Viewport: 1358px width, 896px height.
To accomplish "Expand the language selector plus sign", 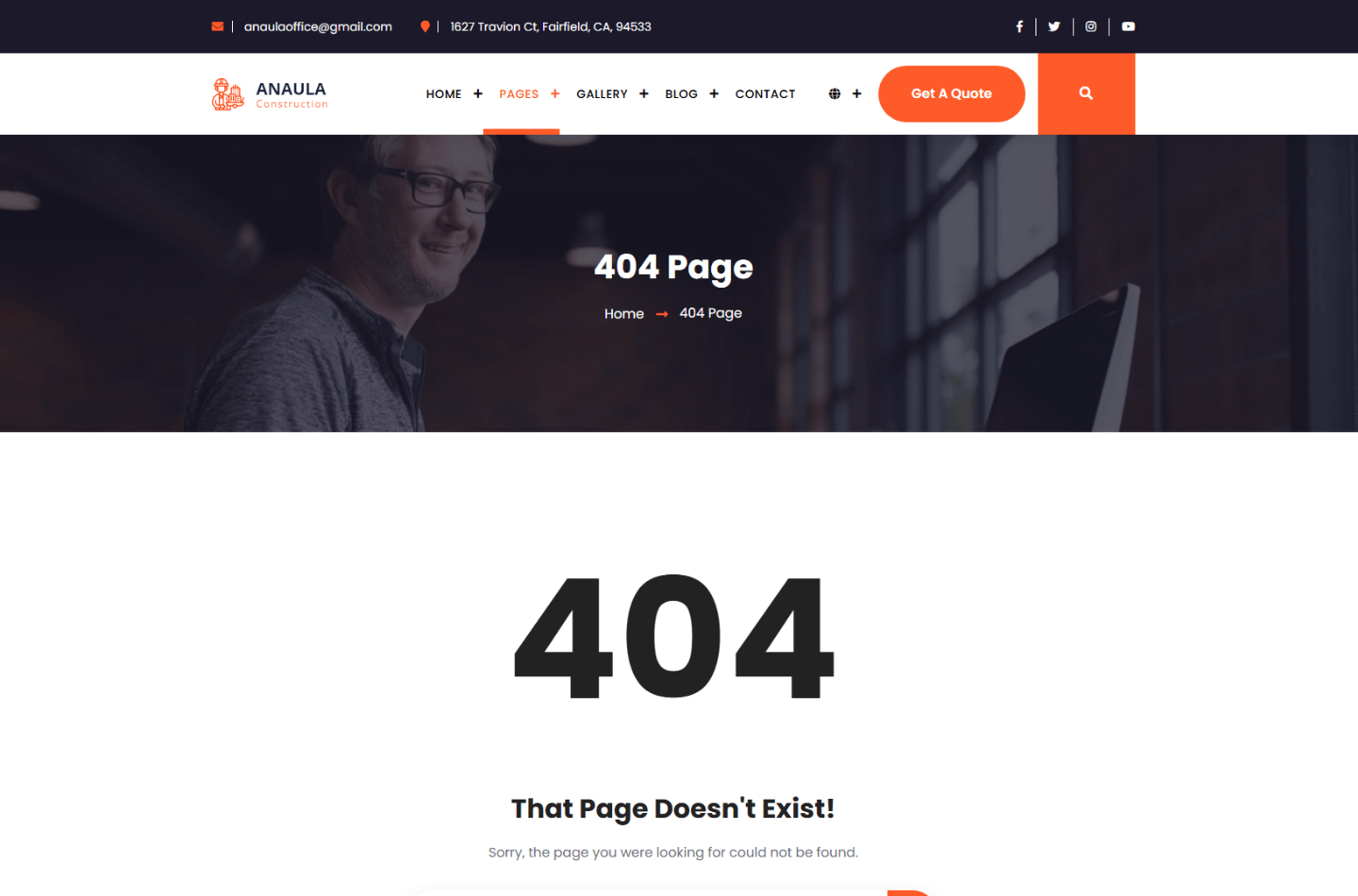I will pyautogui.click(x=856, y=93).
